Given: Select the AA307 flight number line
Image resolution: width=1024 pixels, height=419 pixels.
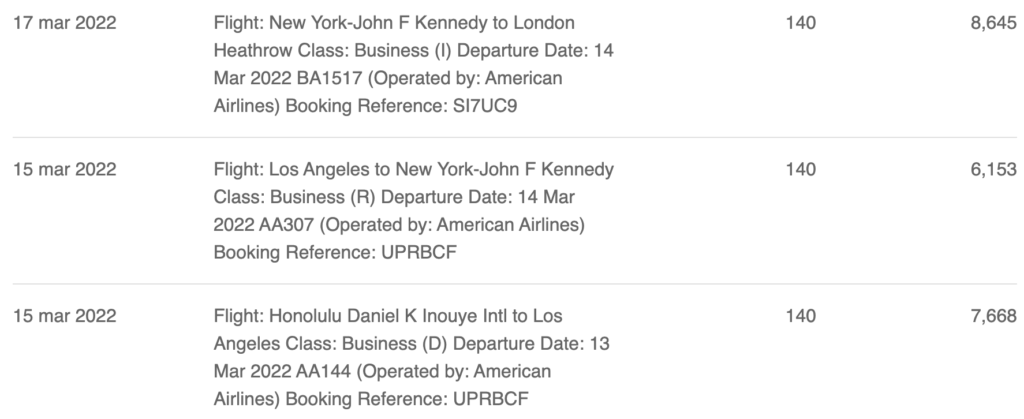Looking at the screenshot, I should click(399, 225).
